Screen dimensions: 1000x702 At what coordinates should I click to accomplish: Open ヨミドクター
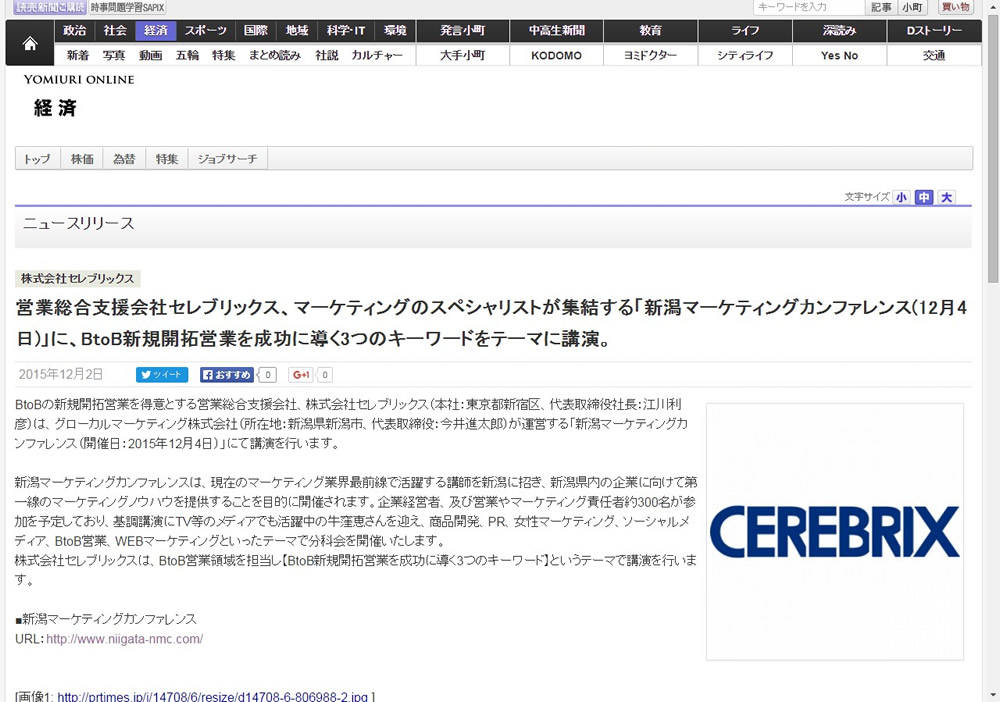click(651, 55)
